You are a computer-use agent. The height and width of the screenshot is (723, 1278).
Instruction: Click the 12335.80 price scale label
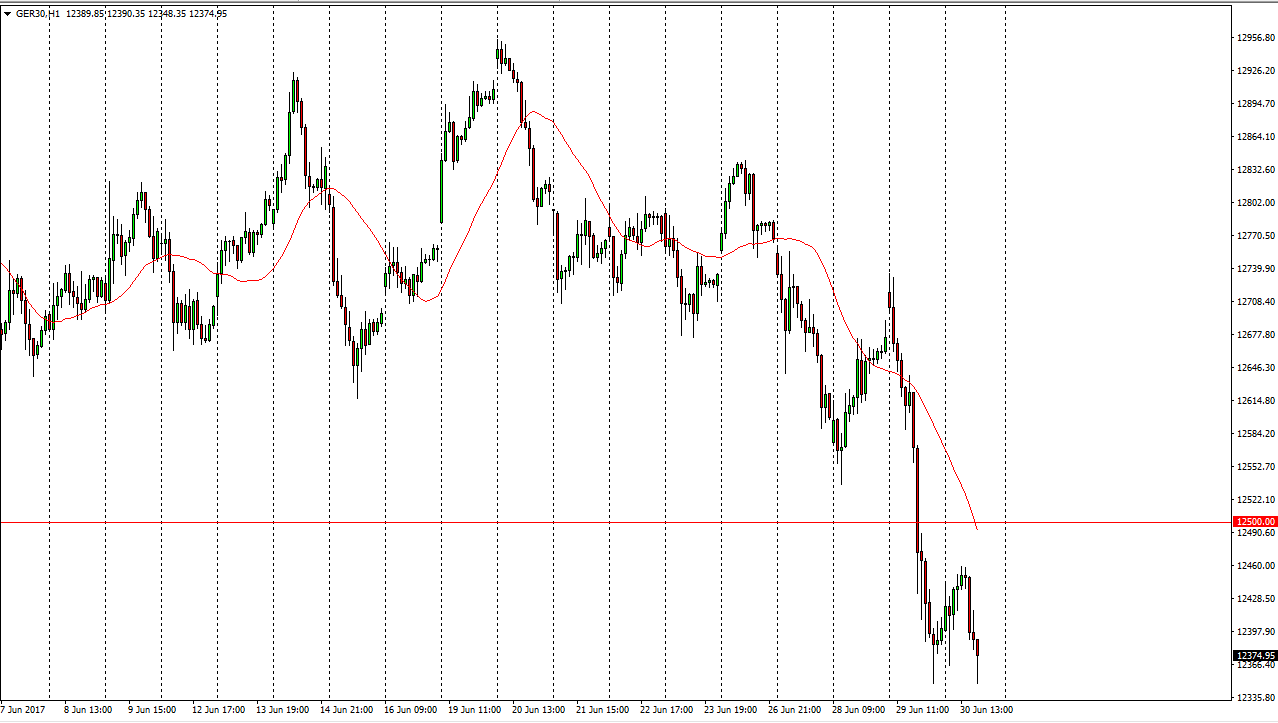pyautogui.click(x=1255, y=698)
